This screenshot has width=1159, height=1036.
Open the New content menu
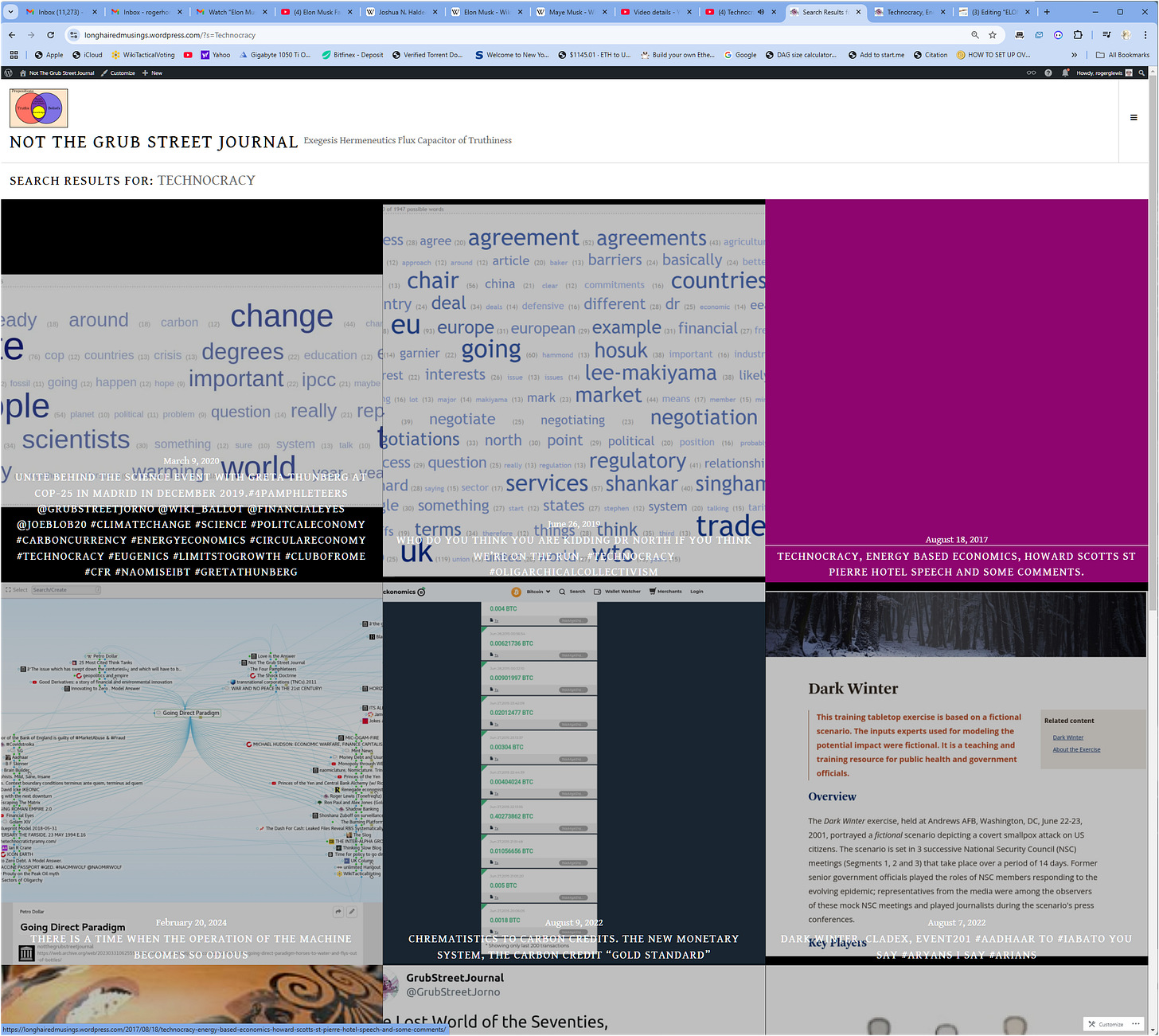click(x=152, y=72)
